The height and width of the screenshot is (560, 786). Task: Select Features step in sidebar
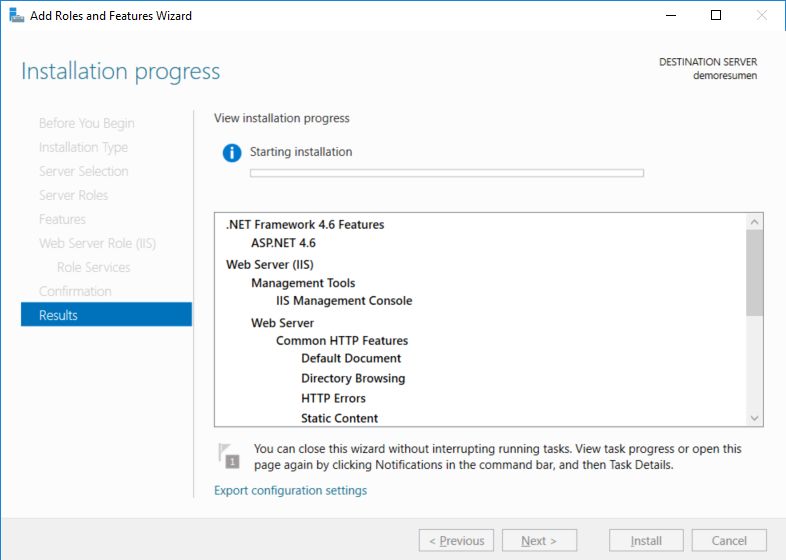click(62, 219)
